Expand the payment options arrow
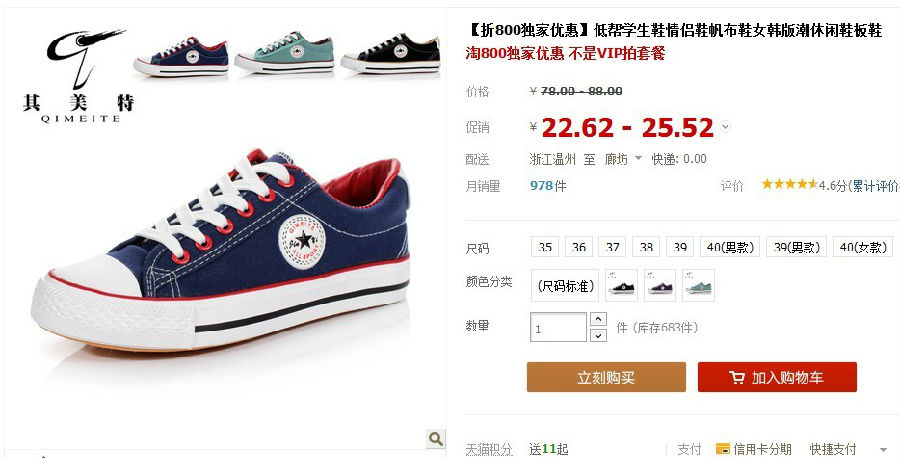 click(883, 449)
